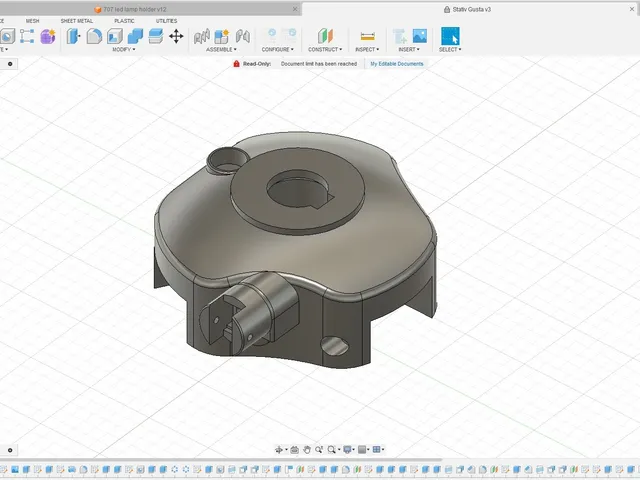640x480 pixels.
Task: Click the timeline horizontal scrollbar
Action: tap(220, 460)
